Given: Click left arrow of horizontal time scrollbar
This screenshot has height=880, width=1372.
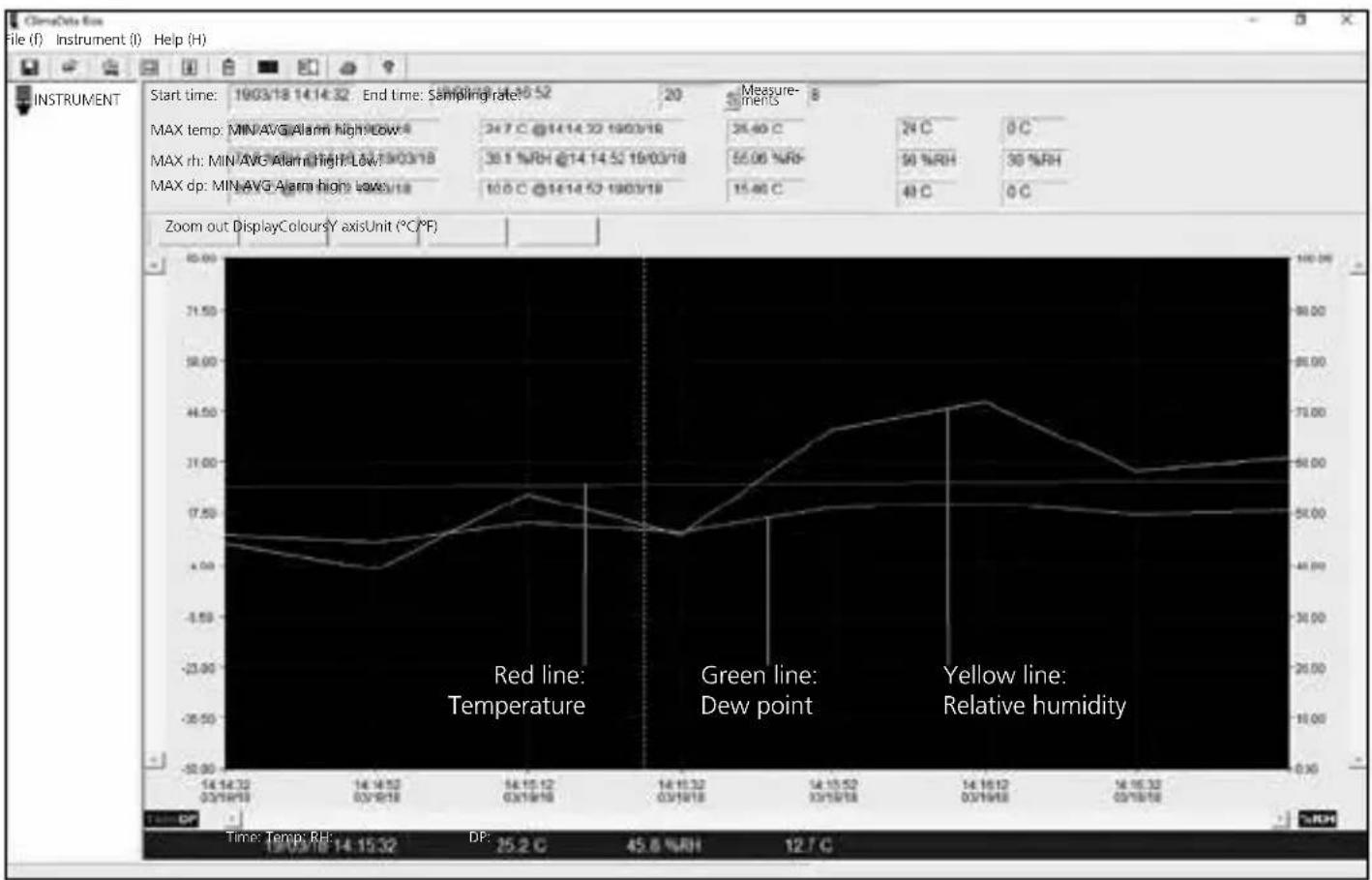Looking at the screenshot, I should tap(232, 819).
